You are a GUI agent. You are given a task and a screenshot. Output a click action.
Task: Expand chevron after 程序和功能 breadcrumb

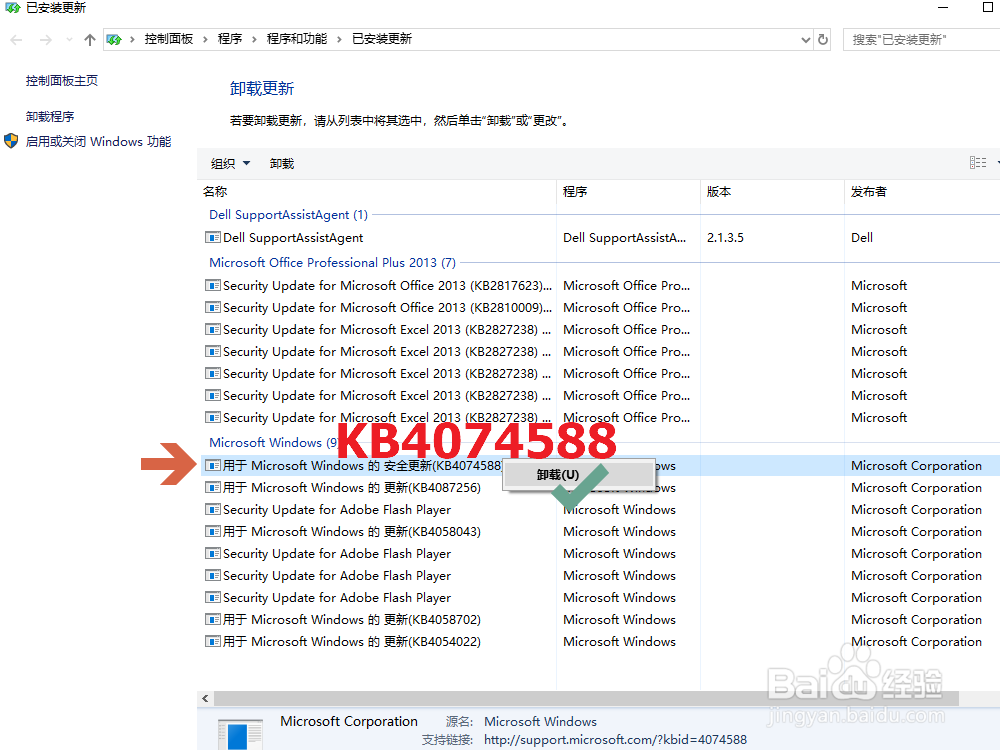click(x=339, y=40)
